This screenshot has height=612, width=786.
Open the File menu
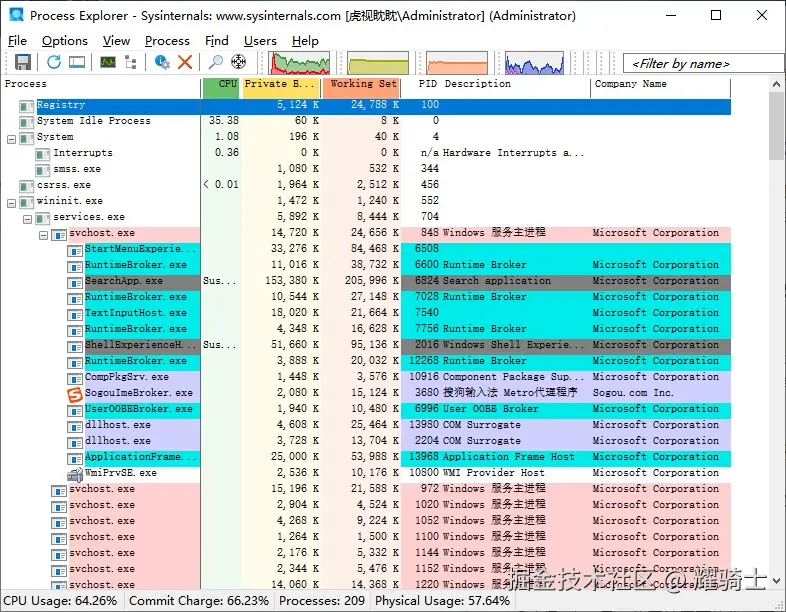click(x=18, y=41)
